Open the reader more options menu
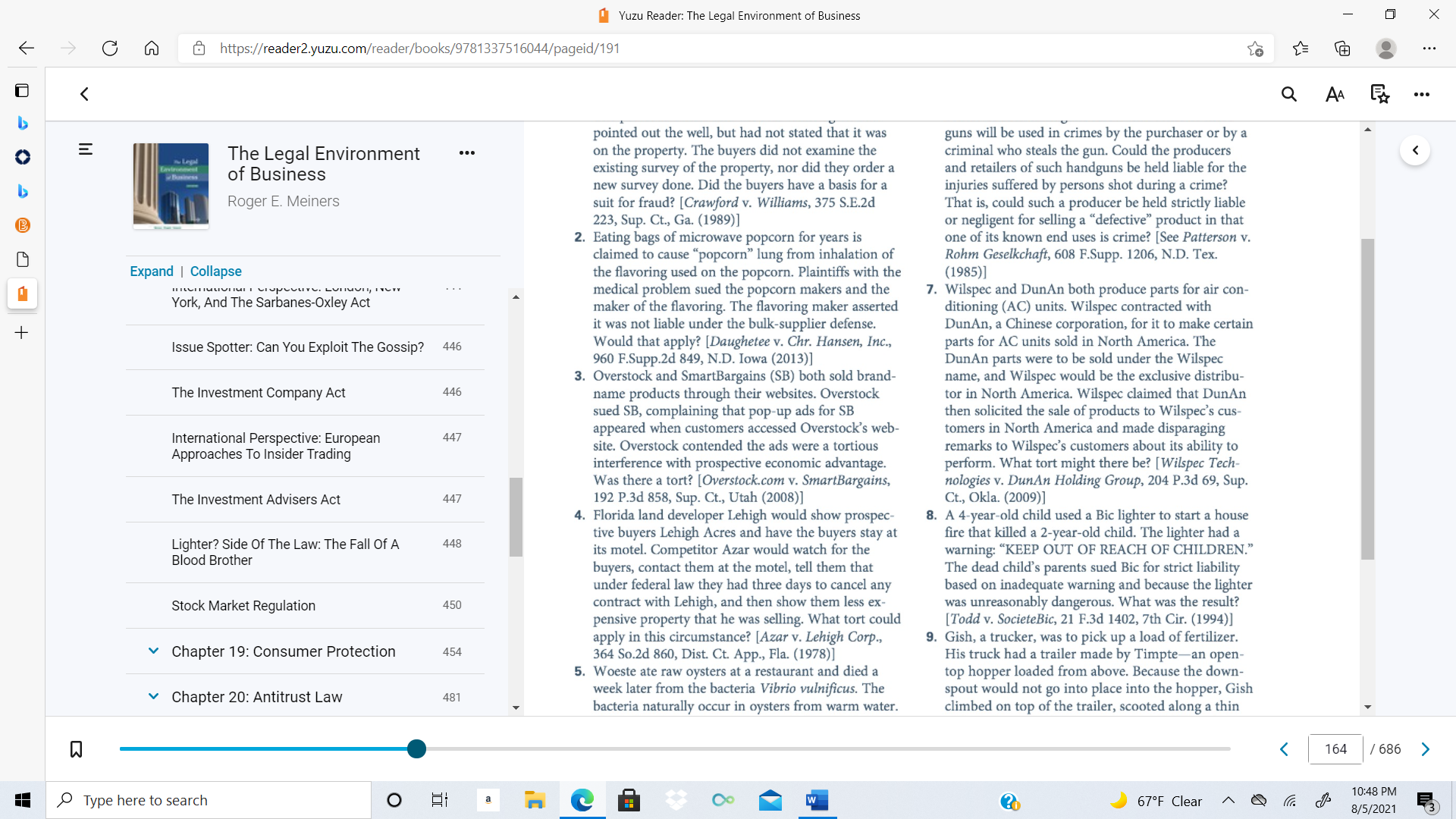 (x=1422, y=94)
